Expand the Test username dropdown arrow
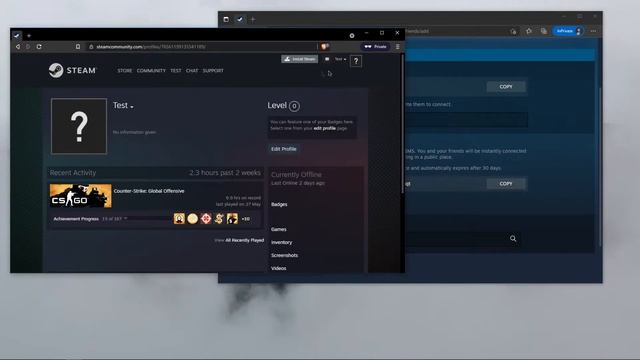This screenshot has height=360, width=640. point(132,107)
